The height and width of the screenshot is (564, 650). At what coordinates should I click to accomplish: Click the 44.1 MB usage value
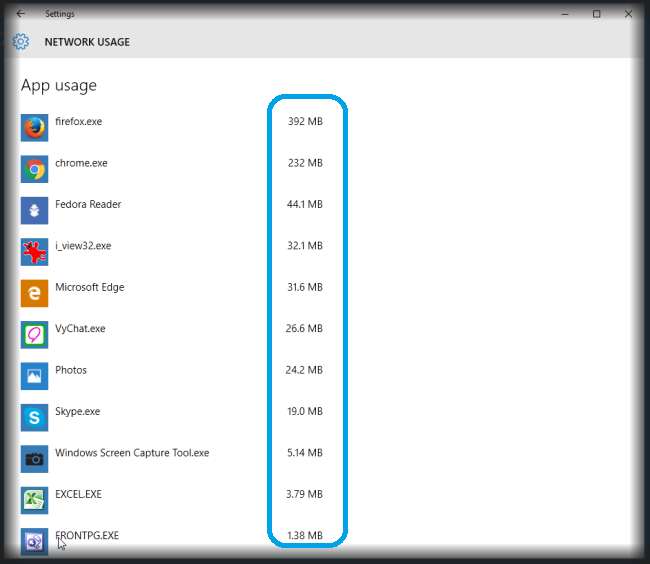[x=305, y=204]
